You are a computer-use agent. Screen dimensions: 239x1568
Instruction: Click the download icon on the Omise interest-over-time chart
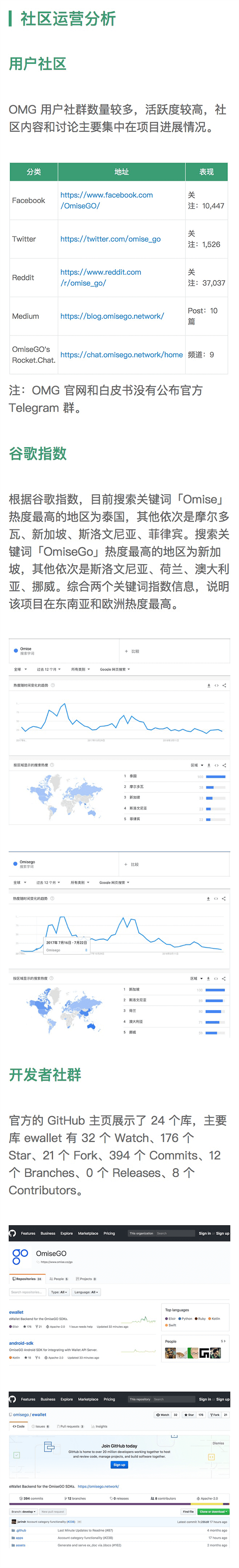point(208,685)
